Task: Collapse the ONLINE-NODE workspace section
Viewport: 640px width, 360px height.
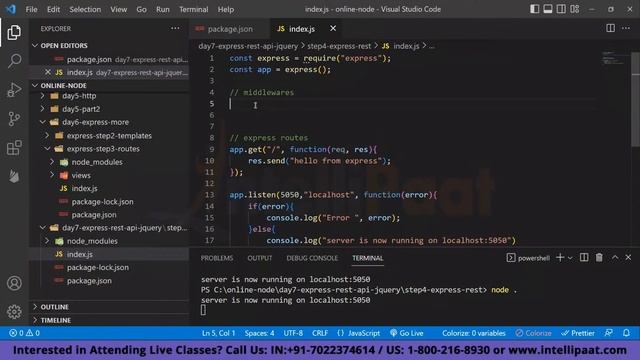Action: (35, 85)
